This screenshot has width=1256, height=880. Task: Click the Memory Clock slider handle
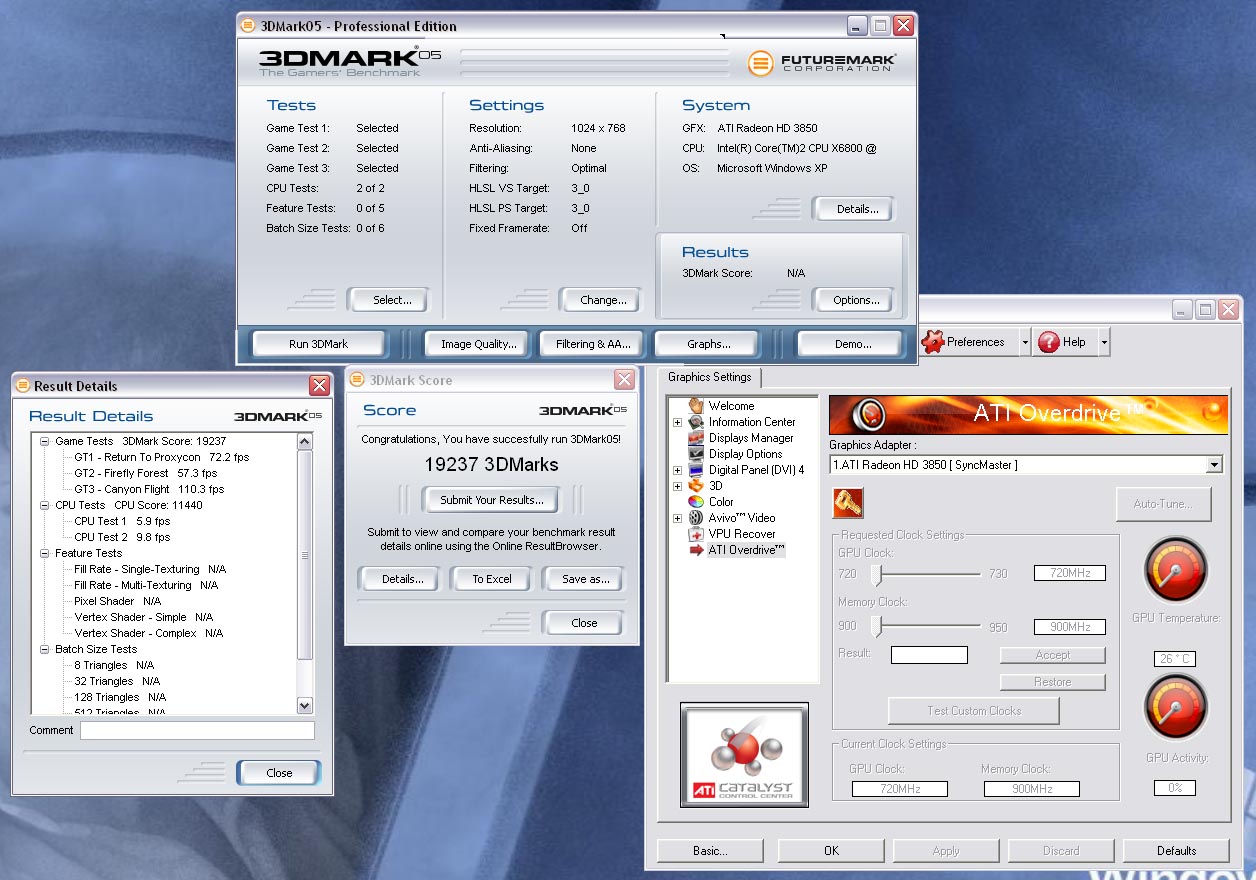coord(877,627)
